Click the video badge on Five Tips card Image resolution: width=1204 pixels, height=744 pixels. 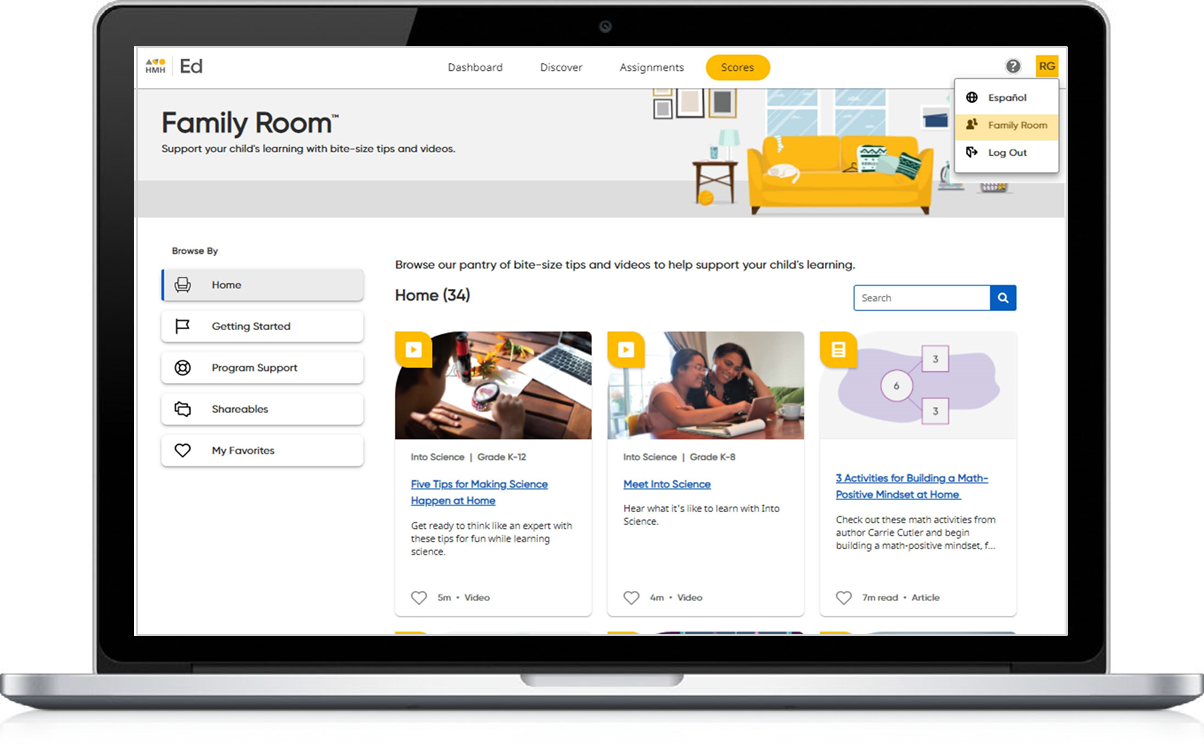click(x=413, y=350)
